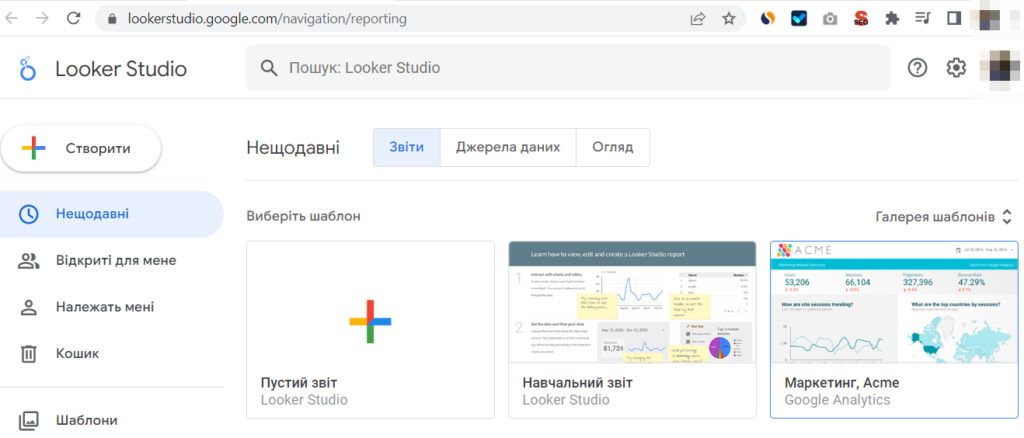
Task: Click the Створити button
Action: tap(81, 148)
